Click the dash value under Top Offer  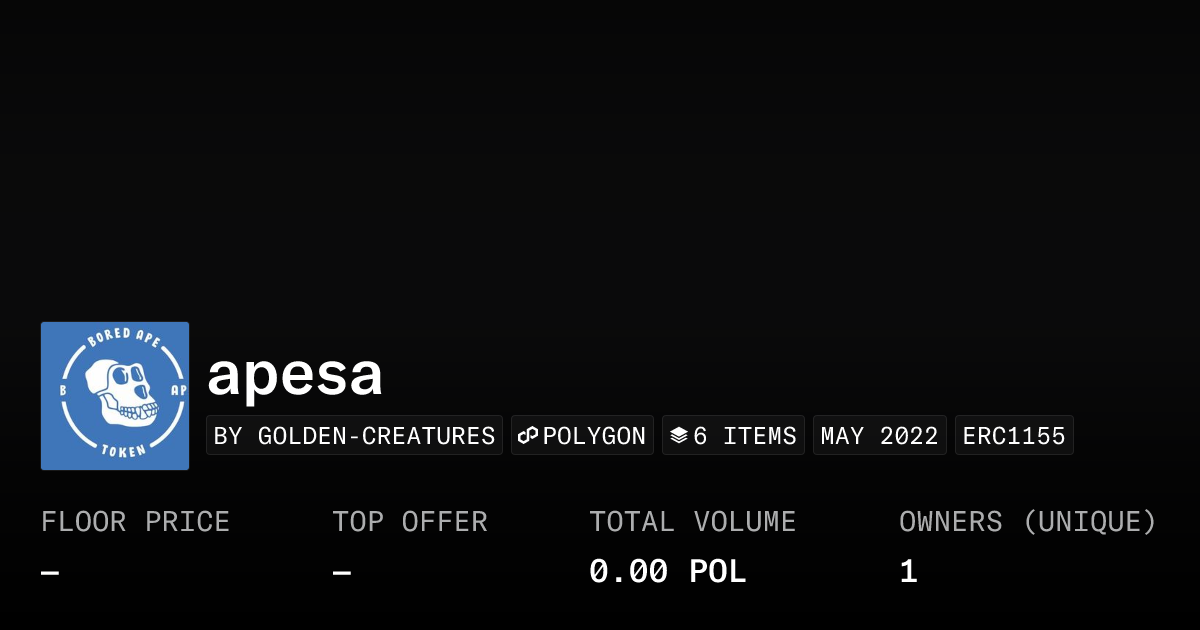[x=342, y=572]
